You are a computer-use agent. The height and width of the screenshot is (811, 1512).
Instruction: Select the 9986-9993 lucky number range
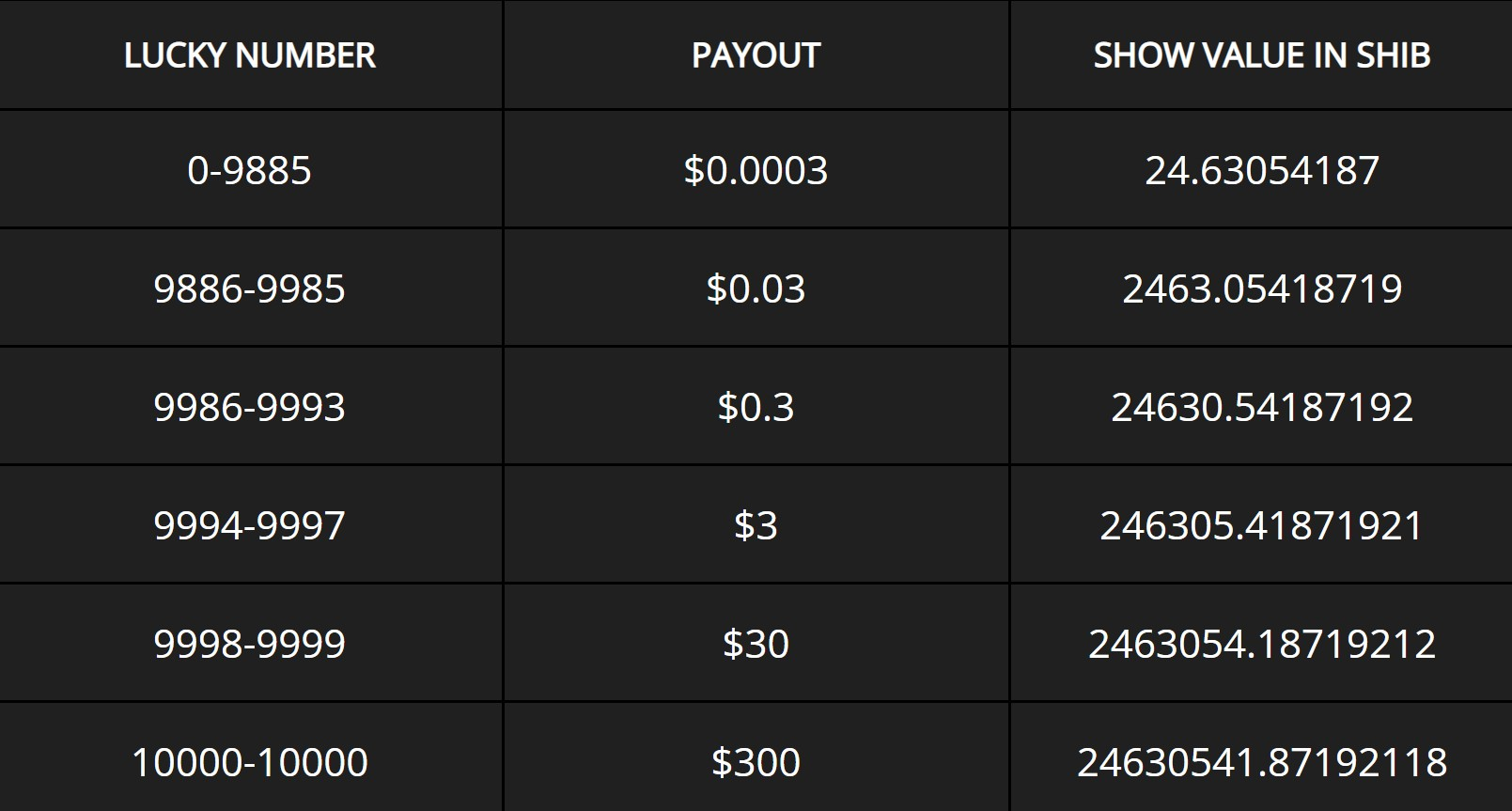[x=249, y=407]
